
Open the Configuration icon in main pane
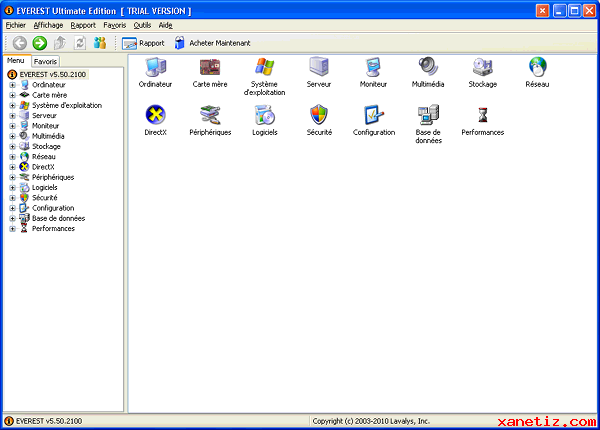pyautogui.click(x=373, y=114)
